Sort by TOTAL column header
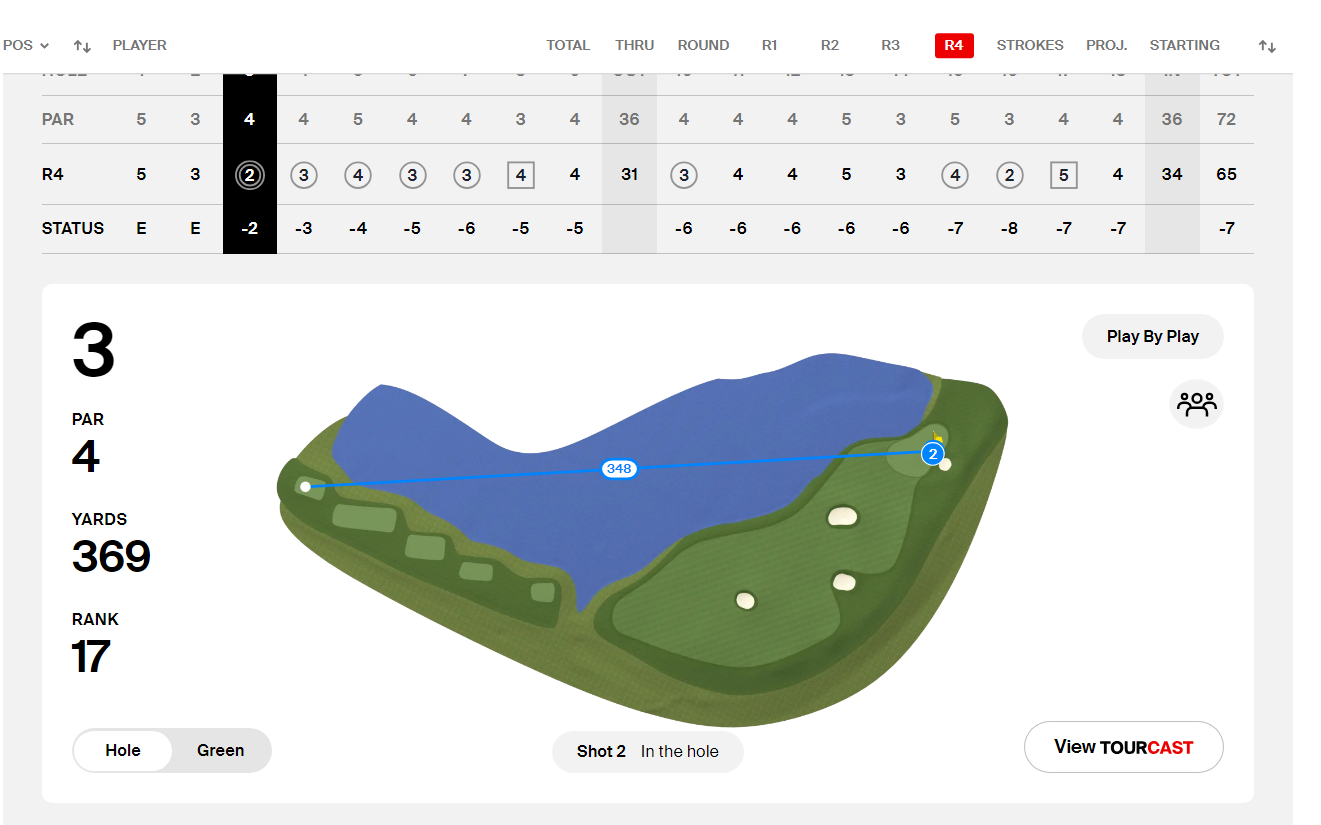Viewport: 1321px width, 825px height. [x=567, y=46]
